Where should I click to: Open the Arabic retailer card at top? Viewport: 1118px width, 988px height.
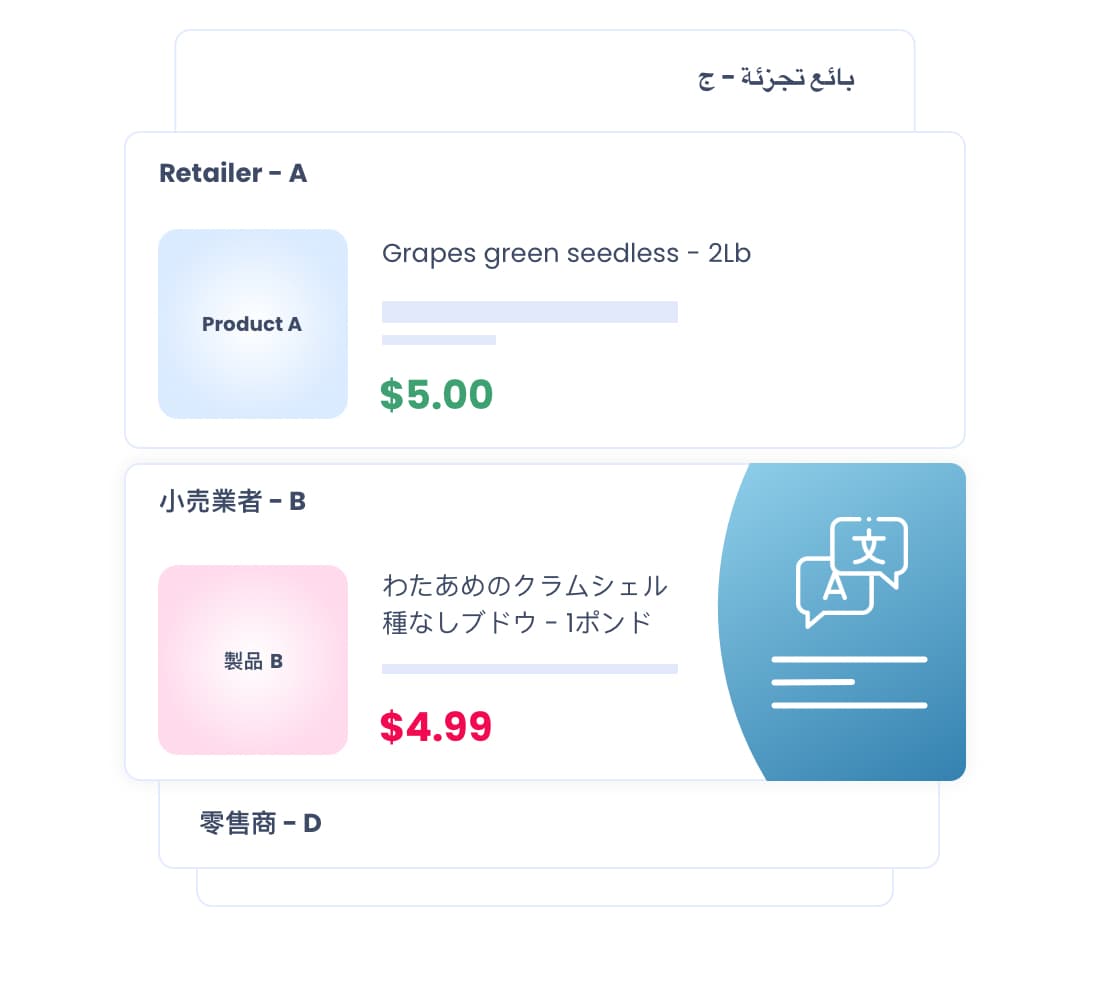coord(544,80)
